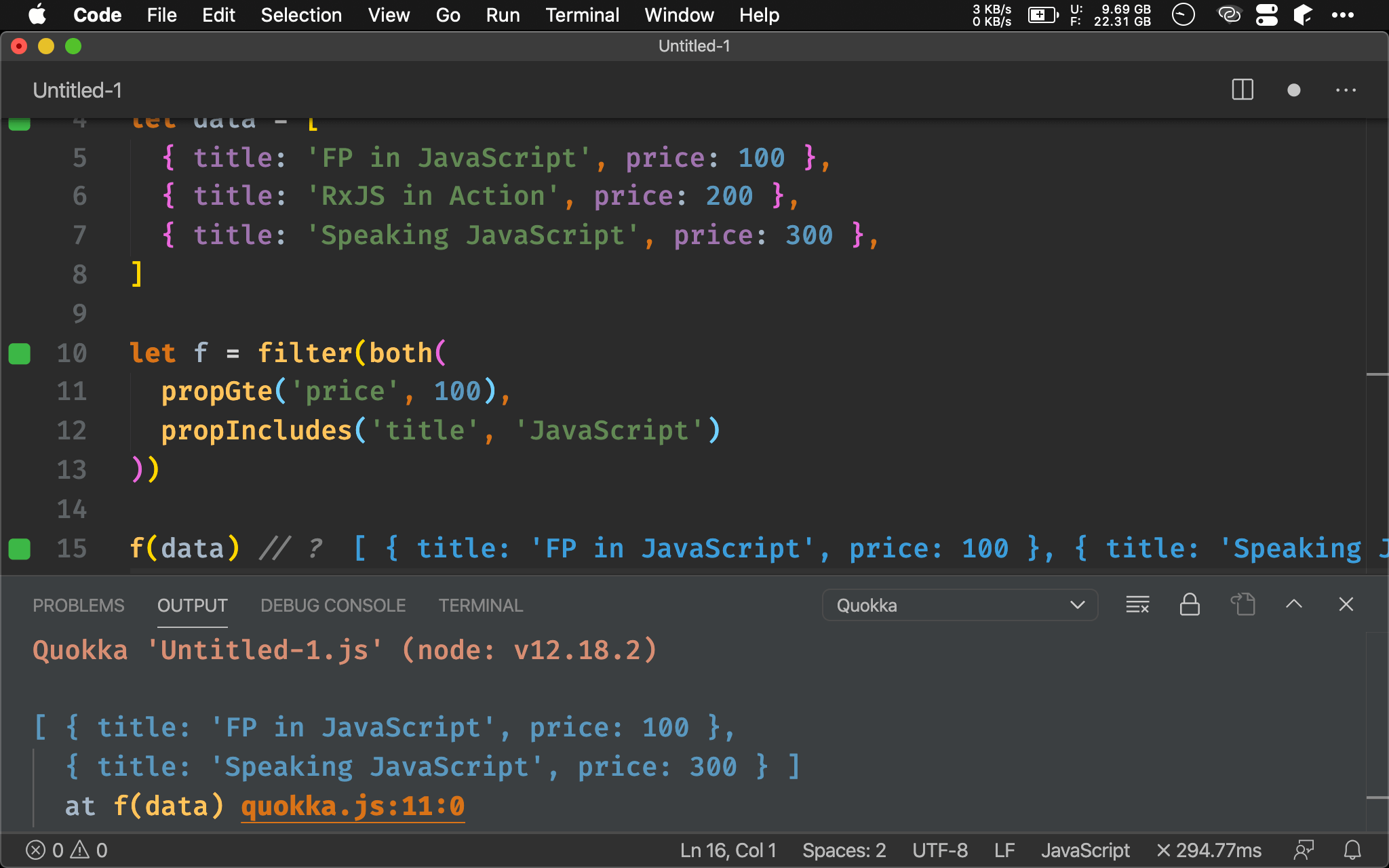Click the inline Quokka result on line 15
The height and width of the screenshot is (868, 1389).
(x=871, y=549)
